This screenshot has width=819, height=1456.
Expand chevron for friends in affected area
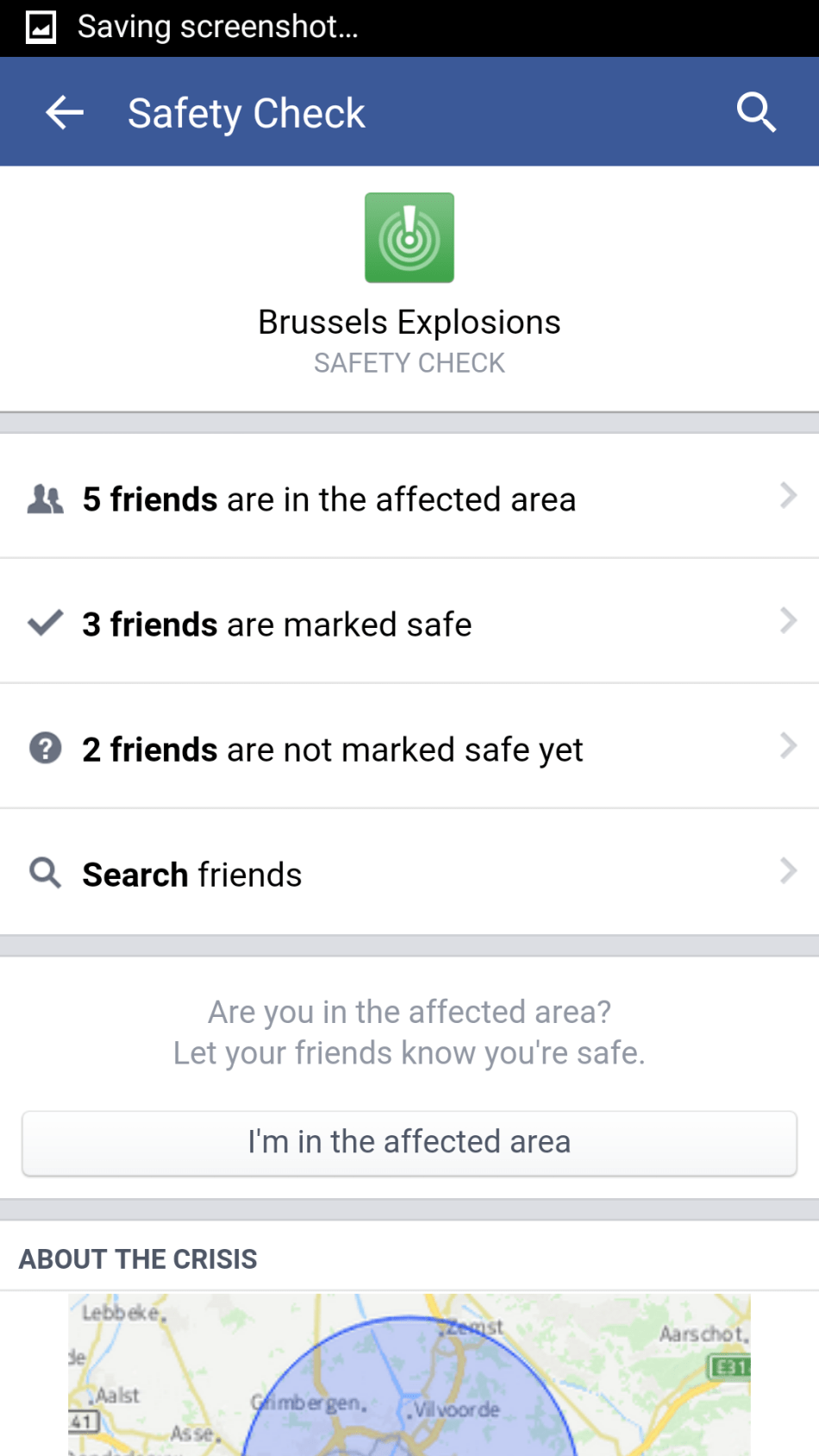click(787, 496)
